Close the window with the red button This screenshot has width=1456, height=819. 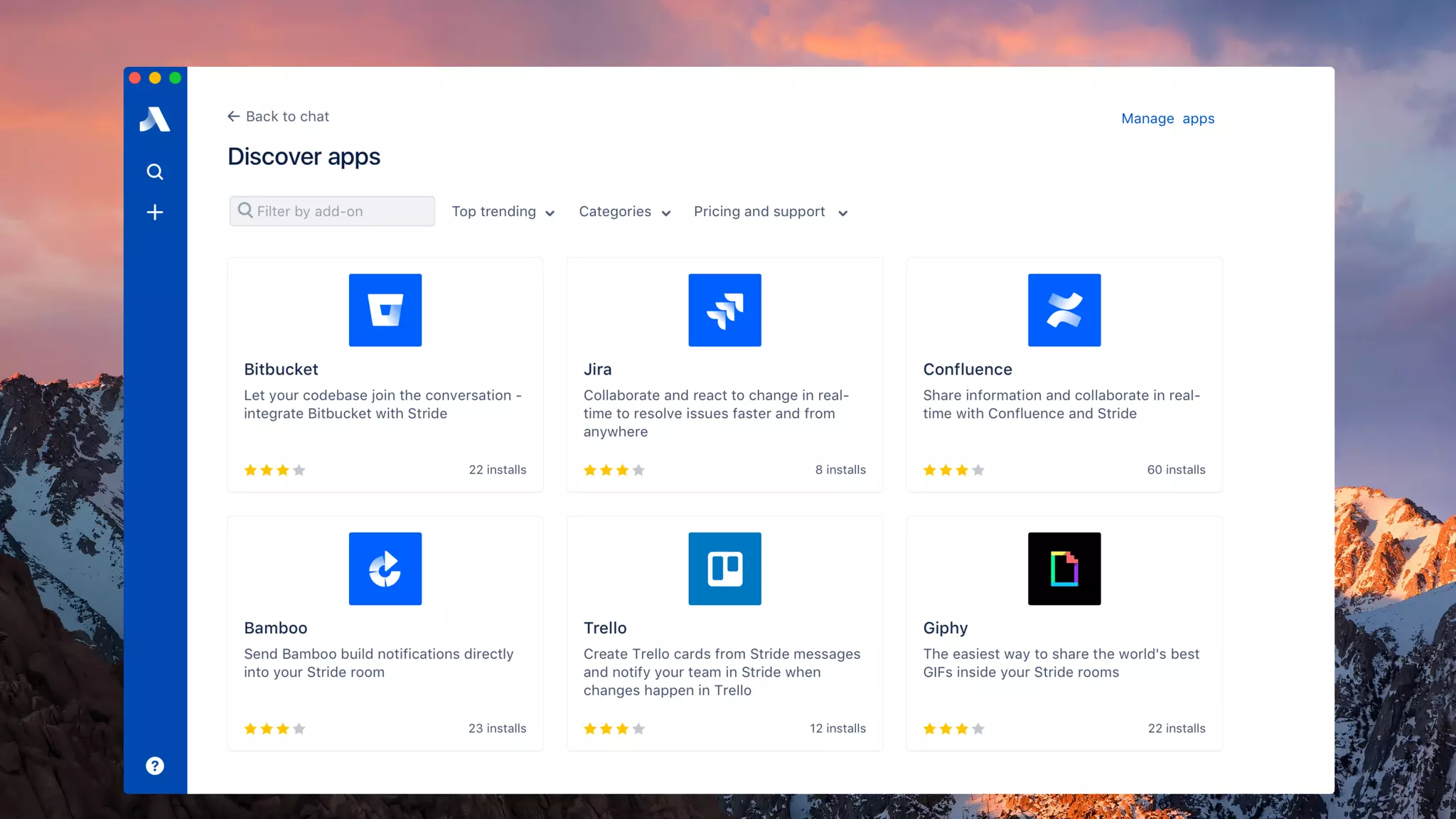point(135,77)
